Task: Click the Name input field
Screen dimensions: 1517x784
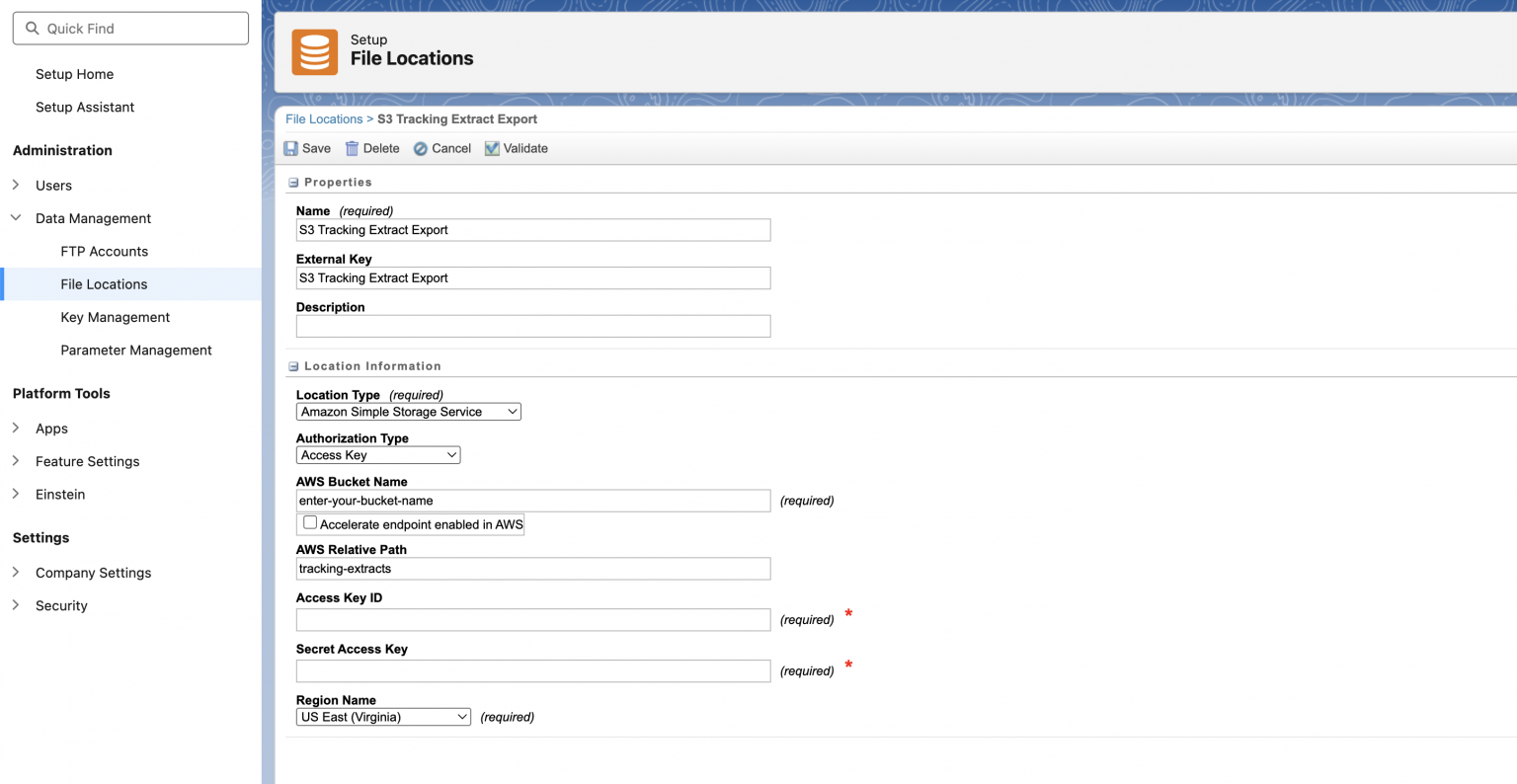Action: (533, 230)
